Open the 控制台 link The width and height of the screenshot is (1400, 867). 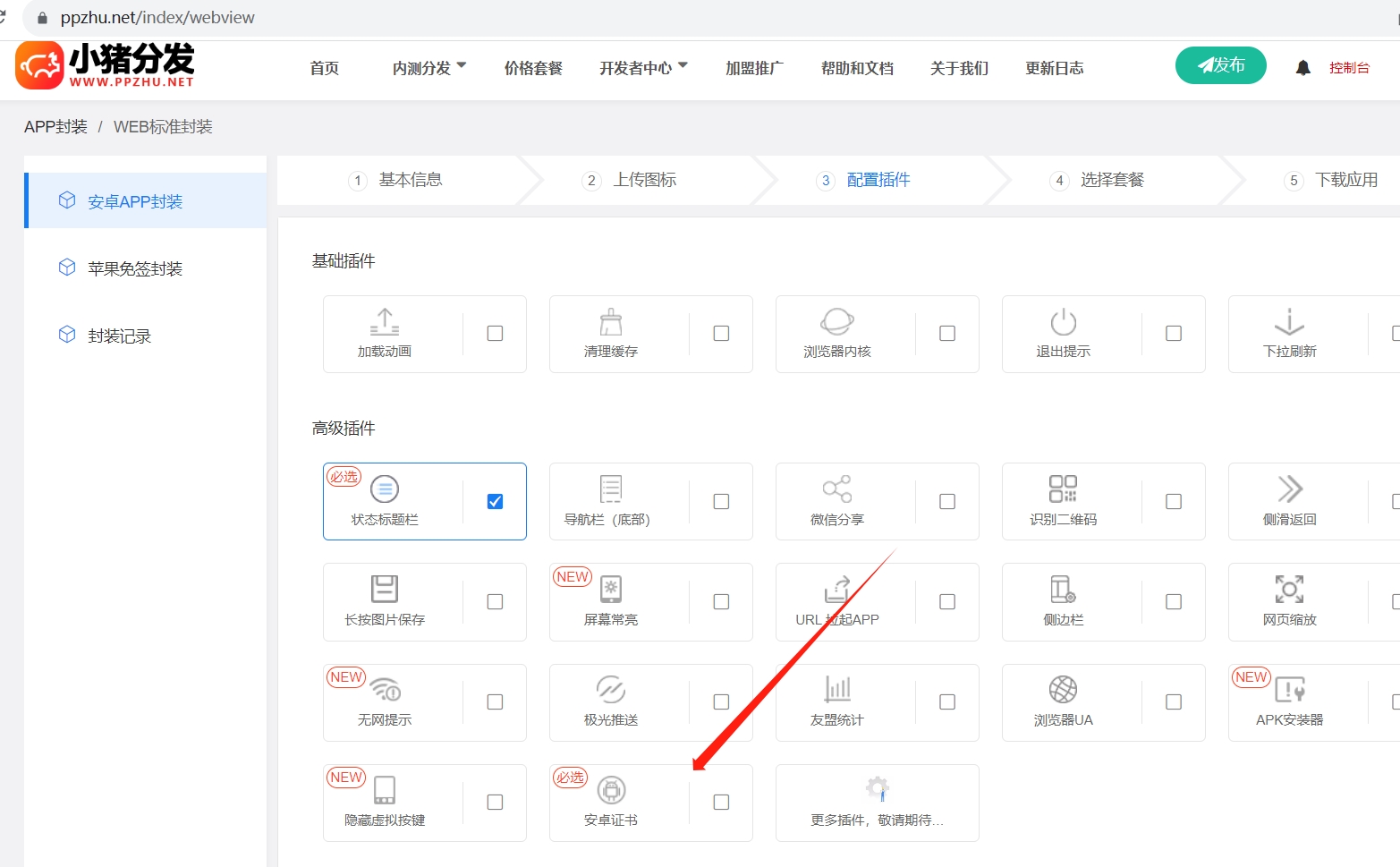tap(1349, 68)
